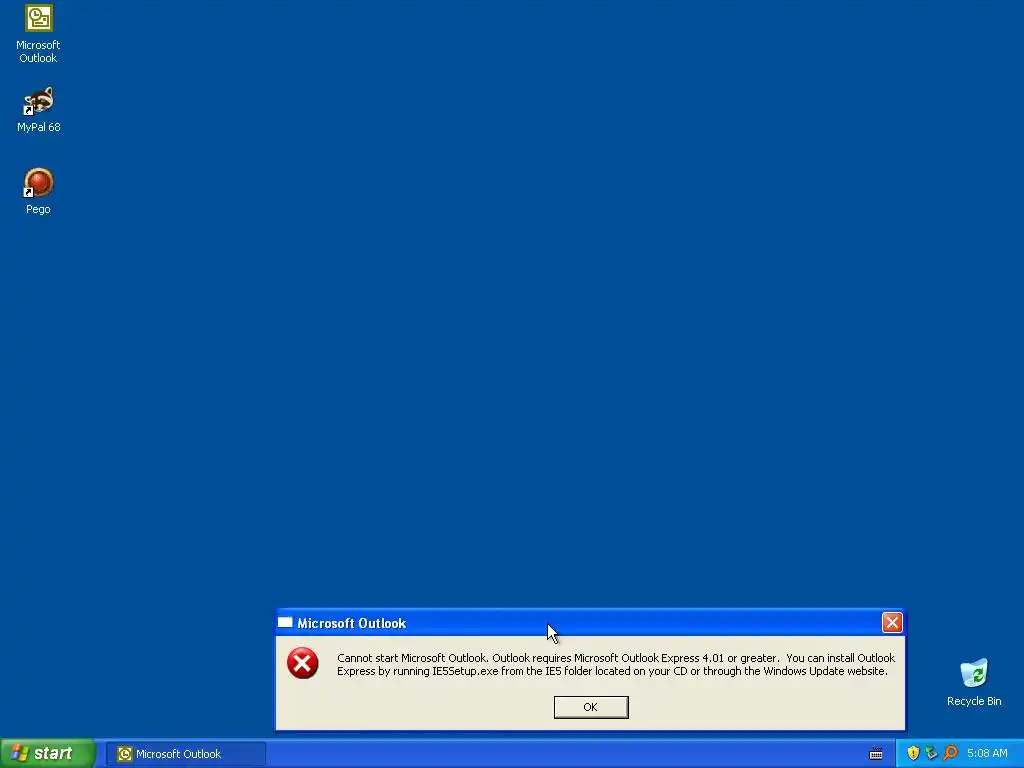Click the Microsoft Outlook dialog title bar
Image resolution: width=1024 pixels, height=768 pixels.
pos(590,623)
